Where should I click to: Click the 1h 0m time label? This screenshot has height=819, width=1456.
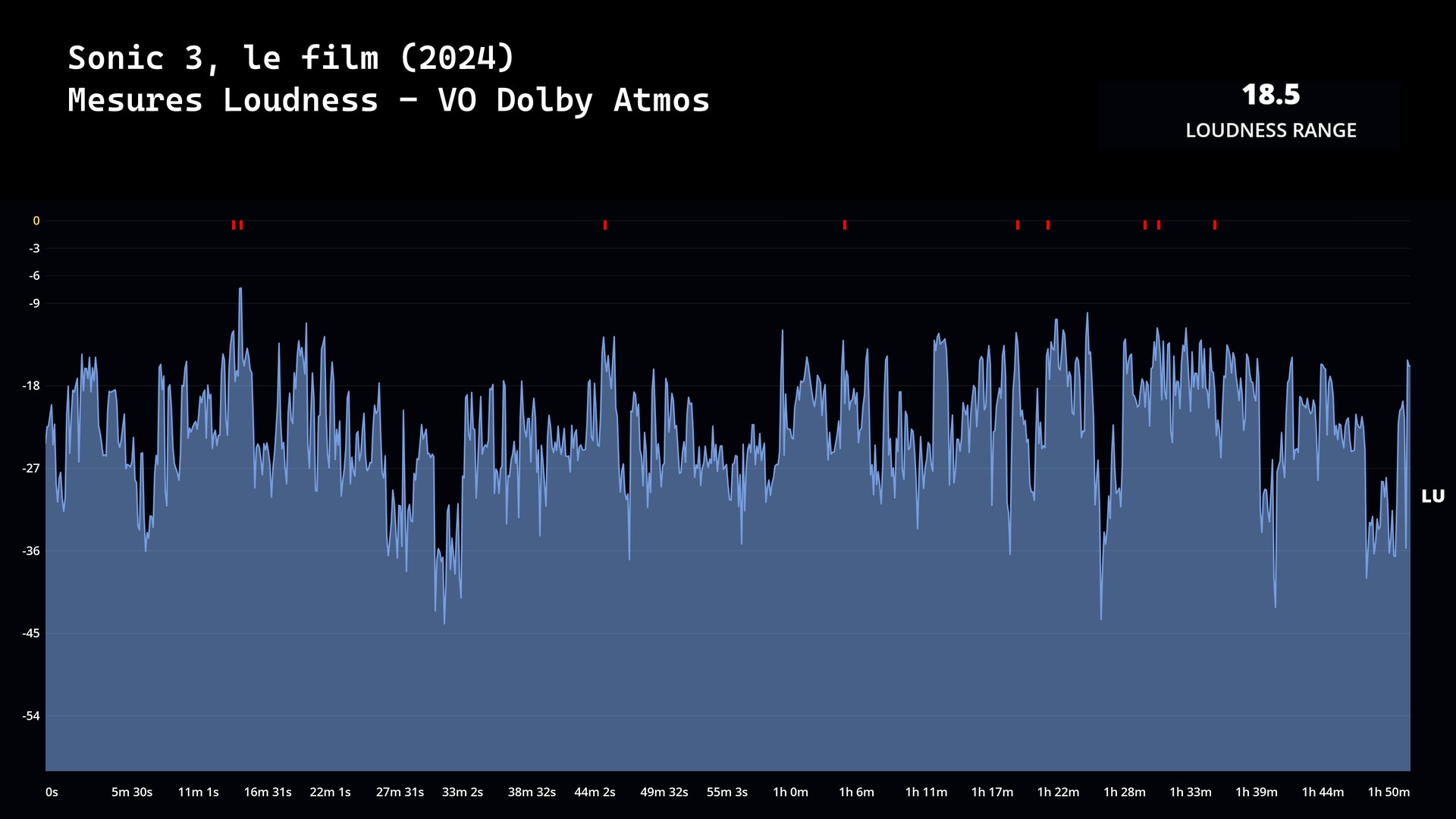click(x=790, y=792)
